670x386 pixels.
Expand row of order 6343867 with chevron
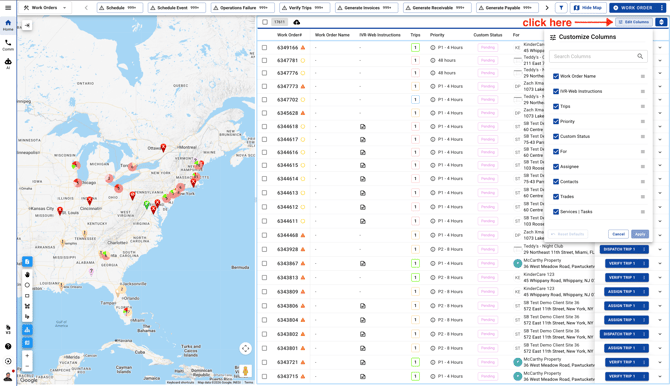click(660, 263)
